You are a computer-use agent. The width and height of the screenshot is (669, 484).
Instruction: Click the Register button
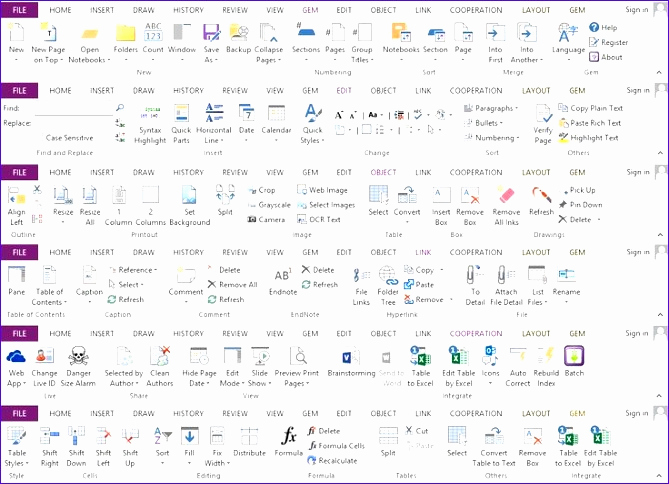click(x=608, y=42)
